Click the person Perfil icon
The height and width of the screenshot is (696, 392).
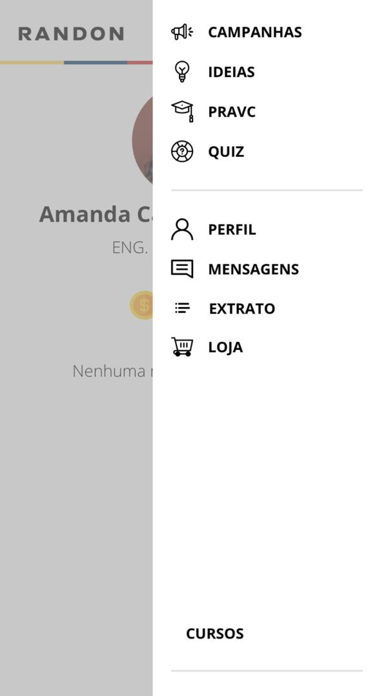pyautogui.click(x=182, y=229)
